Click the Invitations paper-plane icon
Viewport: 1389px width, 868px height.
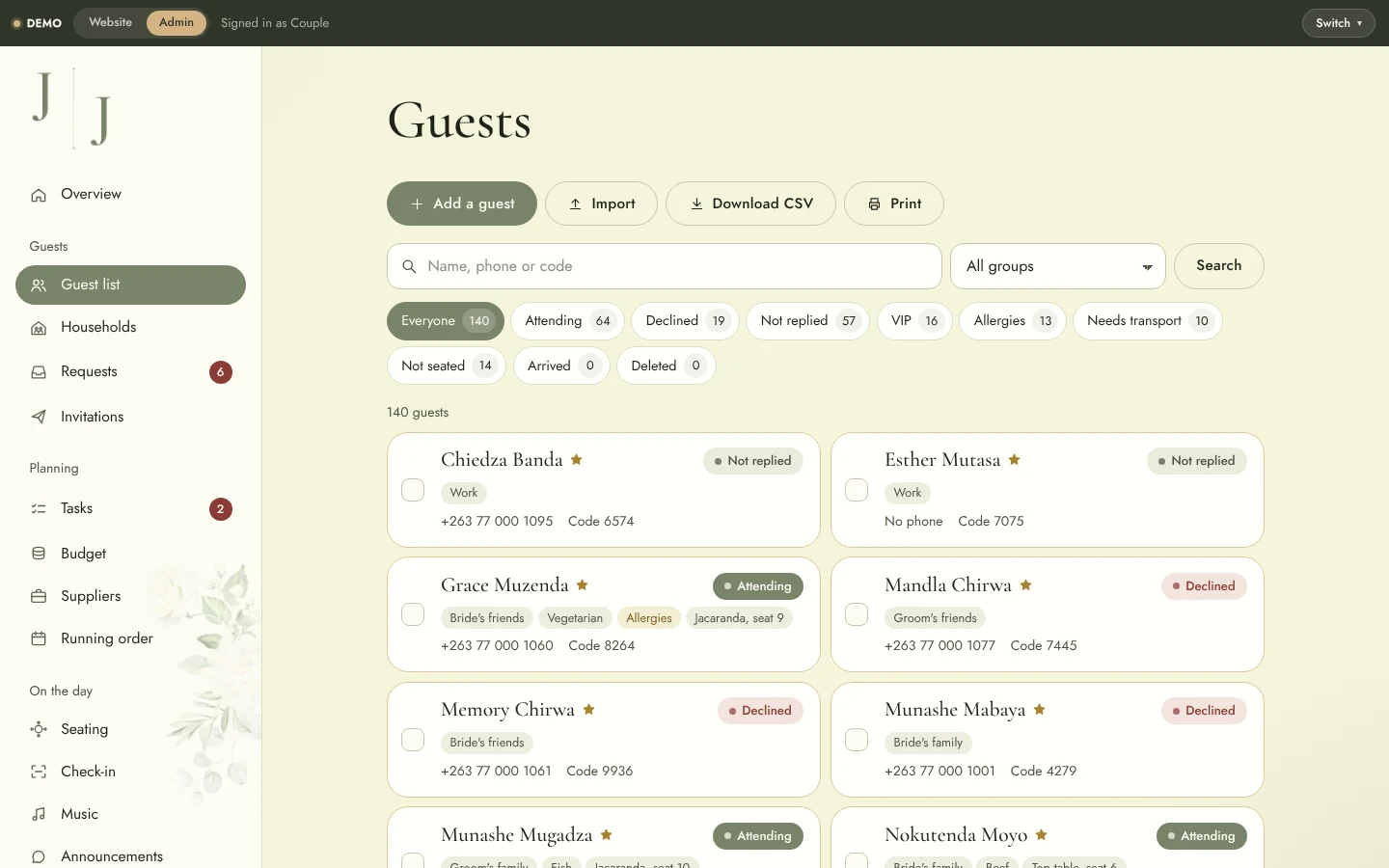click(x=39, y=417)
